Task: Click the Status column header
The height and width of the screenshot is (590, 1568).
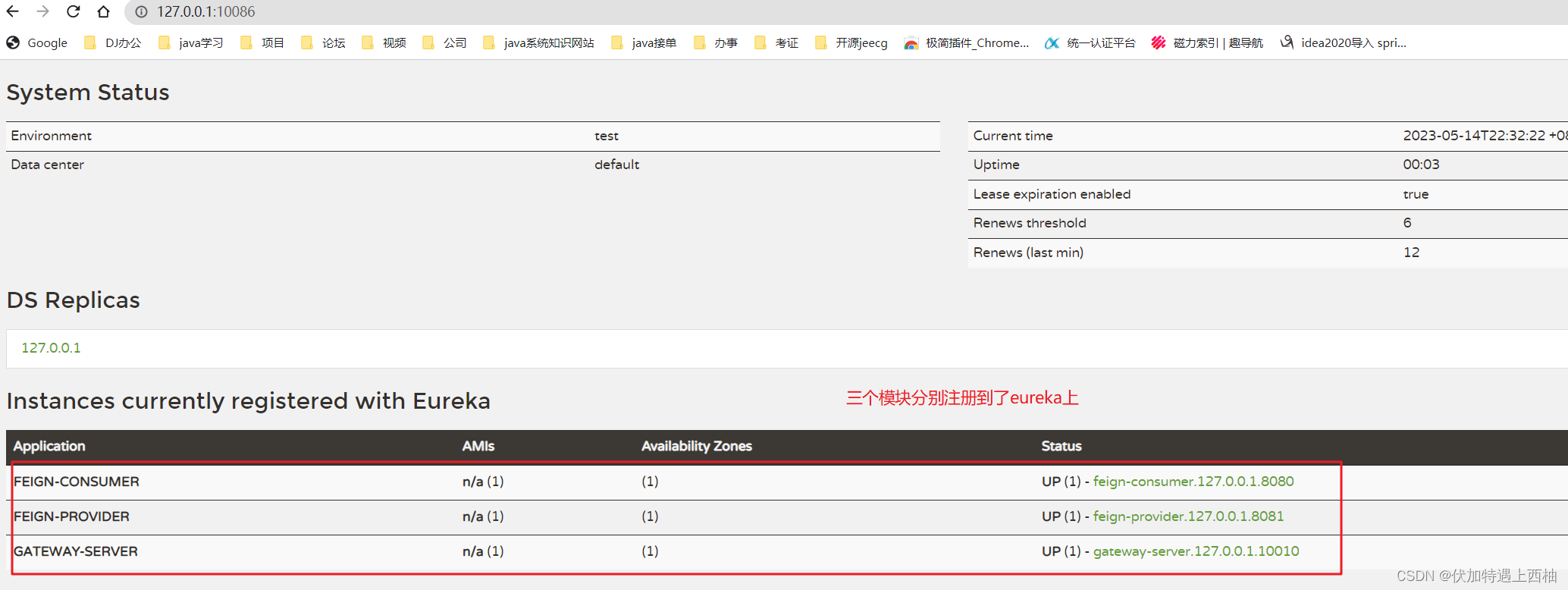Action: (1062, 446)
